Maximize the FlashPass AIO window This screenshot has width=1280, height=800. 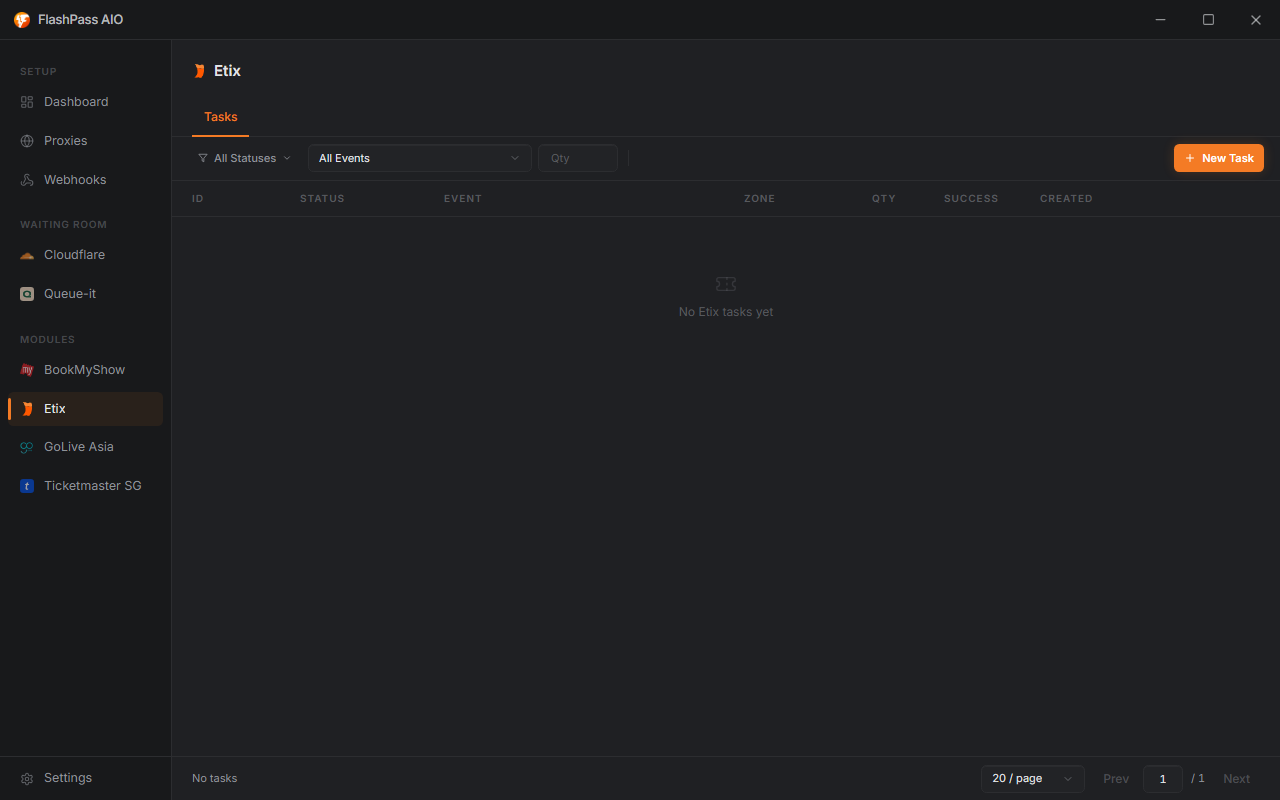pos(1208,20)
